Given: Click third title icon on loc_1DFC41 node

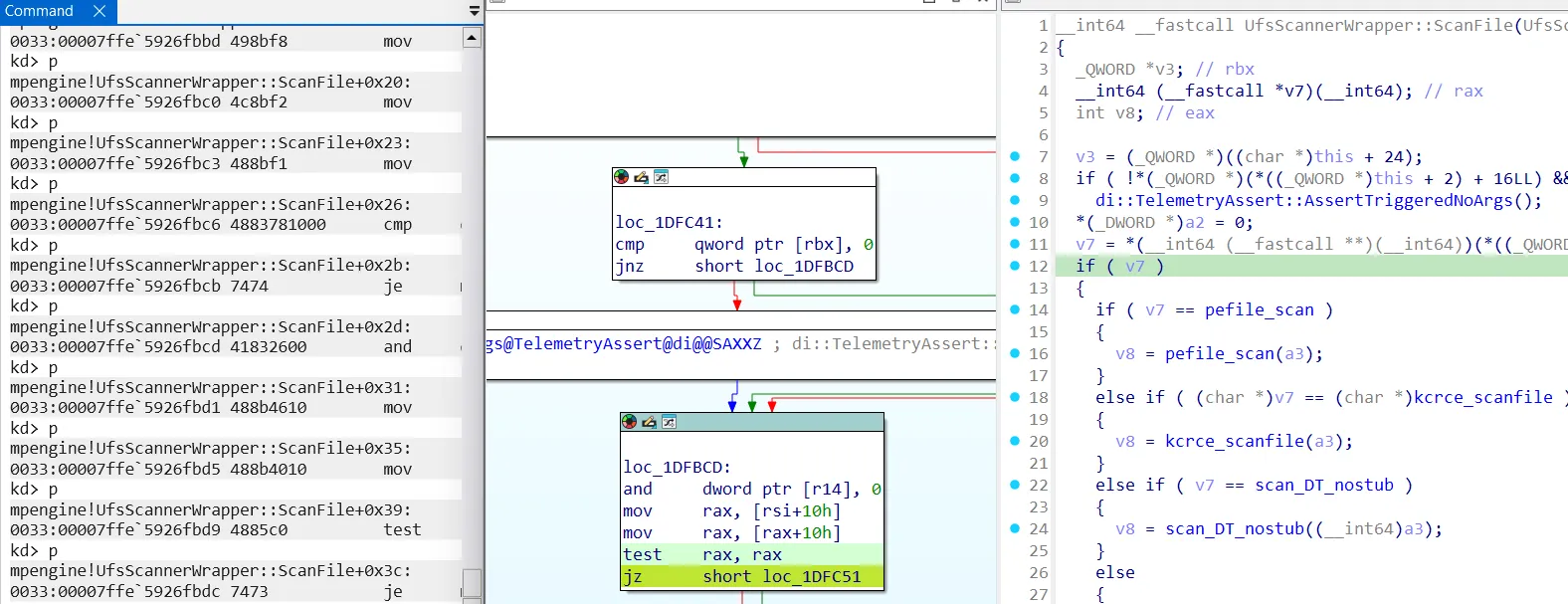Looking at the screenshot, I should coord(661,177).
